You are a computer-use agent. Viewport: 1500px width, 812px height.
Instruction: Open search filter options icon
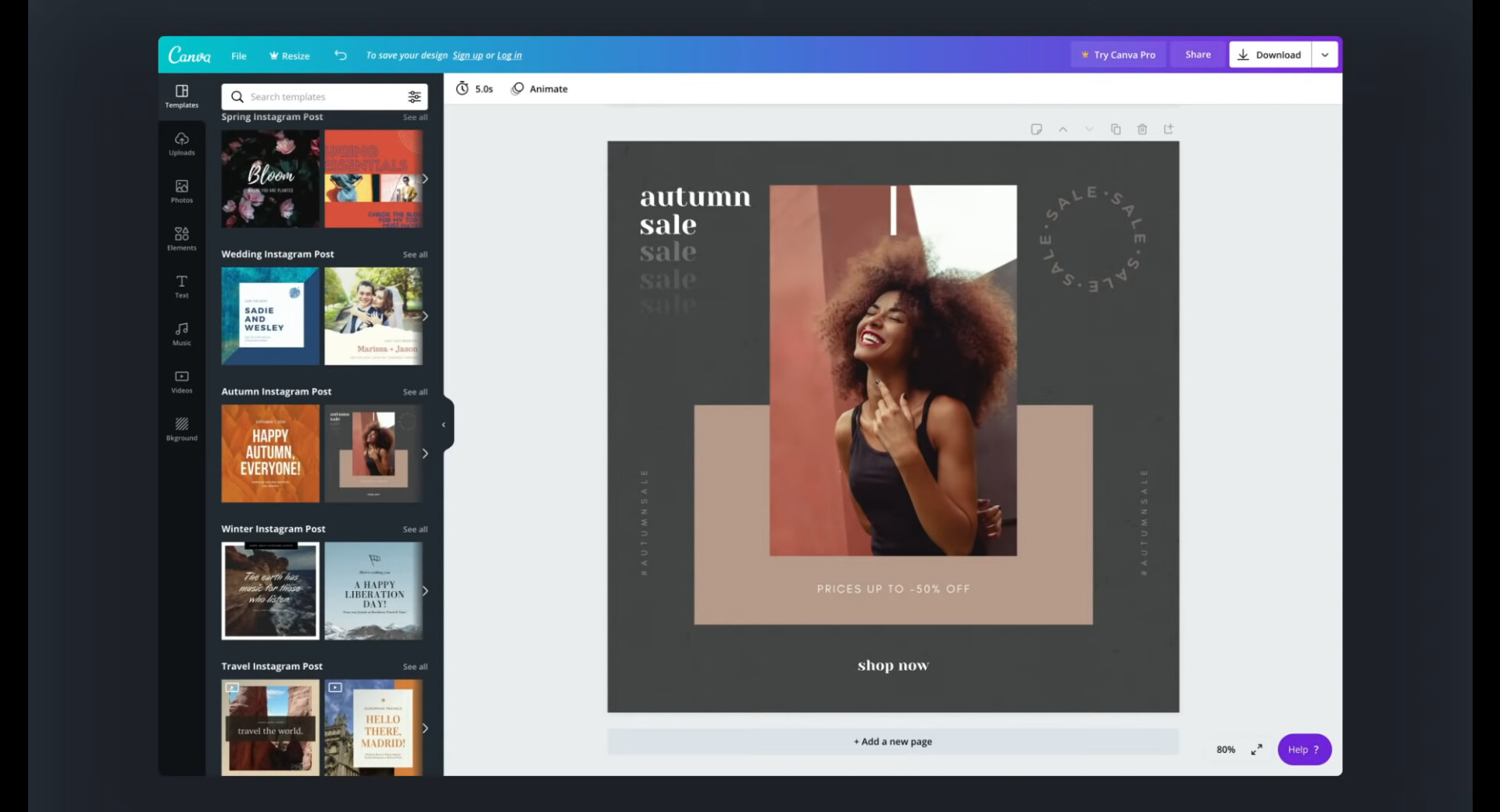(x=414, y=97)
